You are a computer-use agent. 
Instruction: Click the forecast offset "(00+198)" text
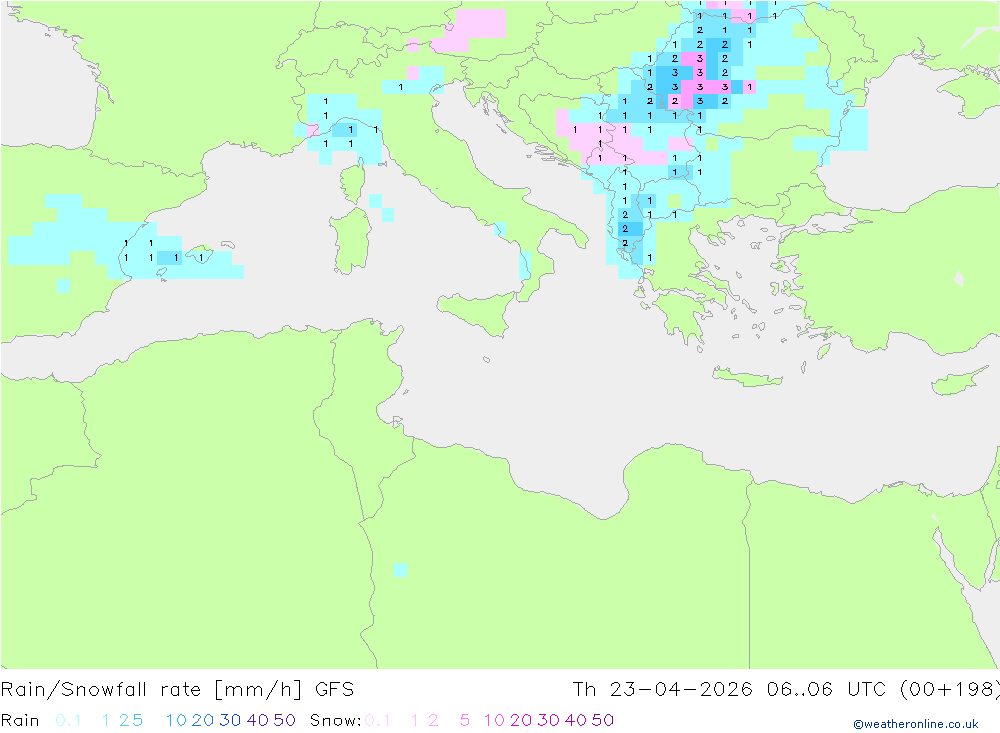(949, 690)
